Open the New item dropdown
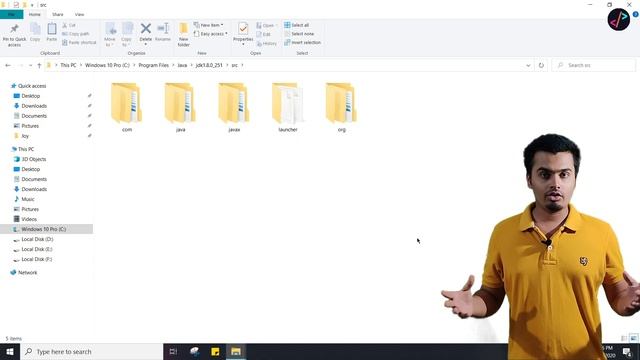This screenshot has height=360, width=640. pyautogui.click(x=209, y=25)
